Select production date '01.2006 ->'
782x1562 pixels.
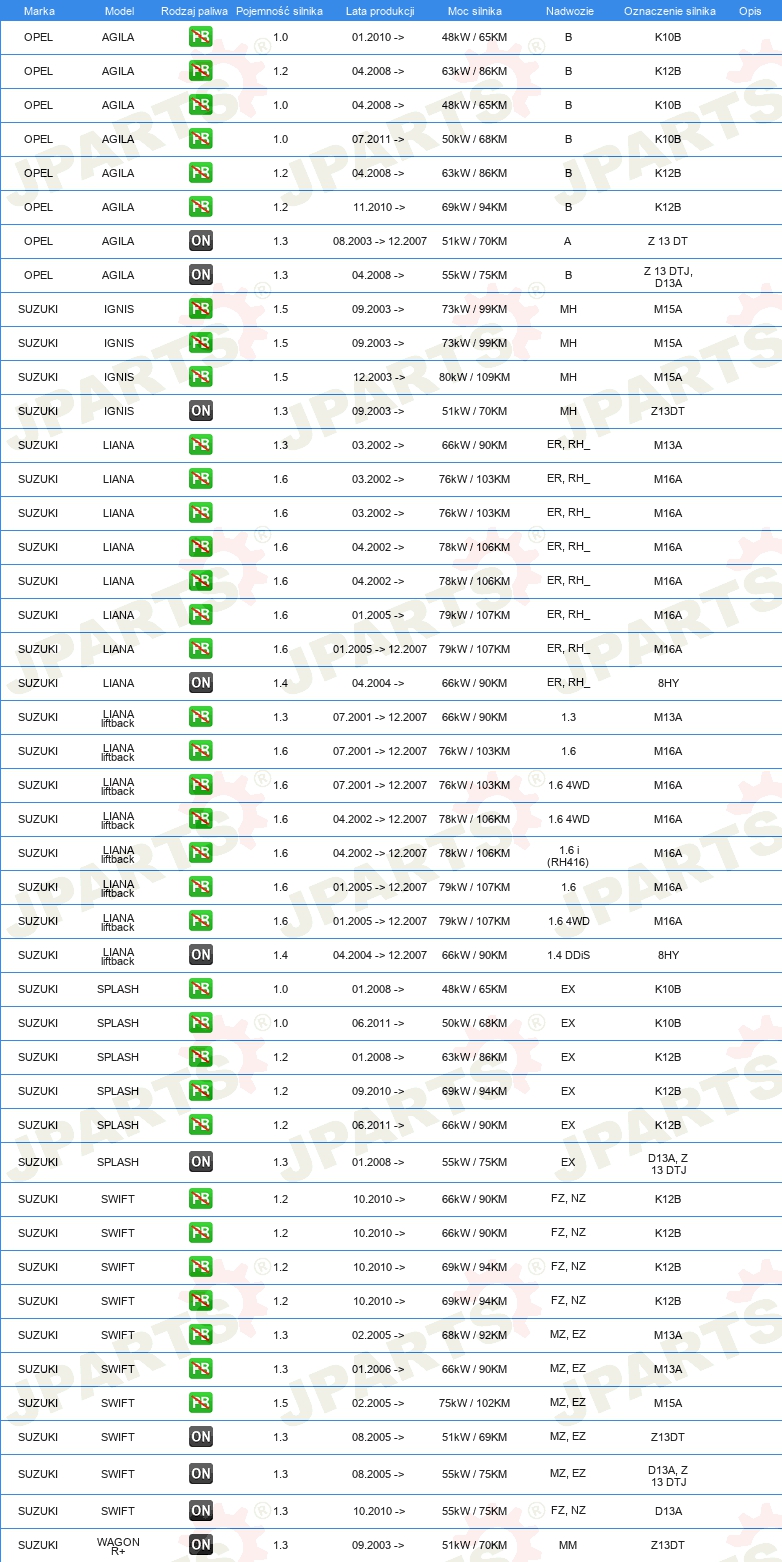point(378,1369)
